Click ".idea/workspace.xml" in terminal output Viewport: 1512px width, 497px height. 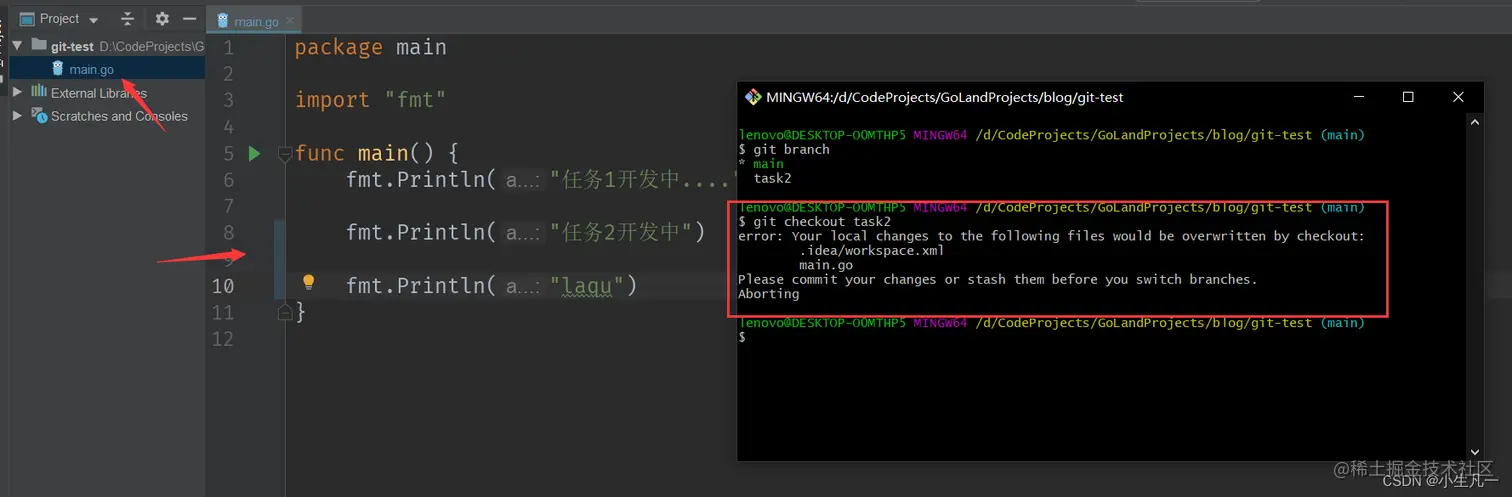(871, 251)
